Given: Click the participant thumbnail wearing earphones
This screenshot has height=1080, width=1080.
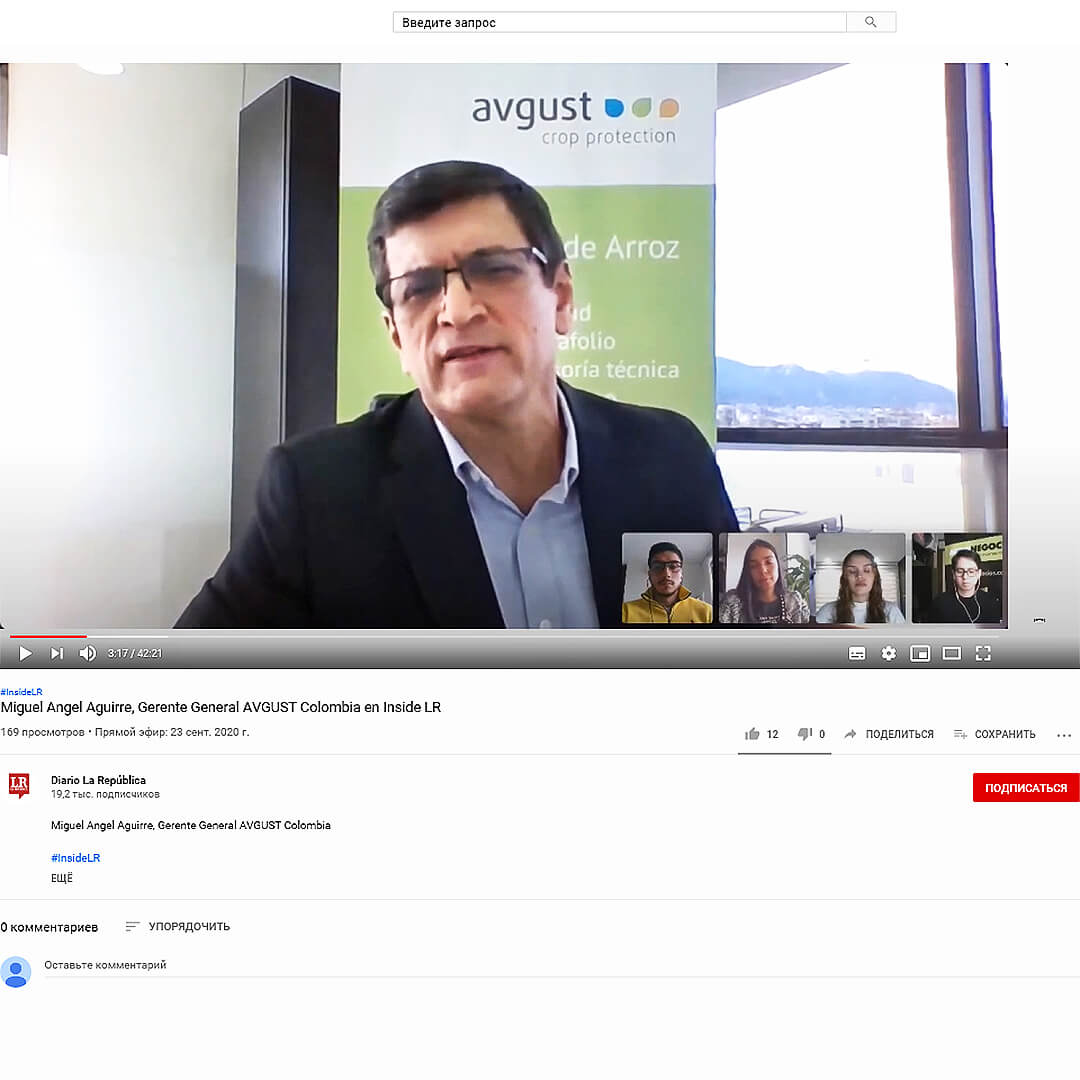Looking at the screenshot, I should pyautogui.click(x=957, y=578).
